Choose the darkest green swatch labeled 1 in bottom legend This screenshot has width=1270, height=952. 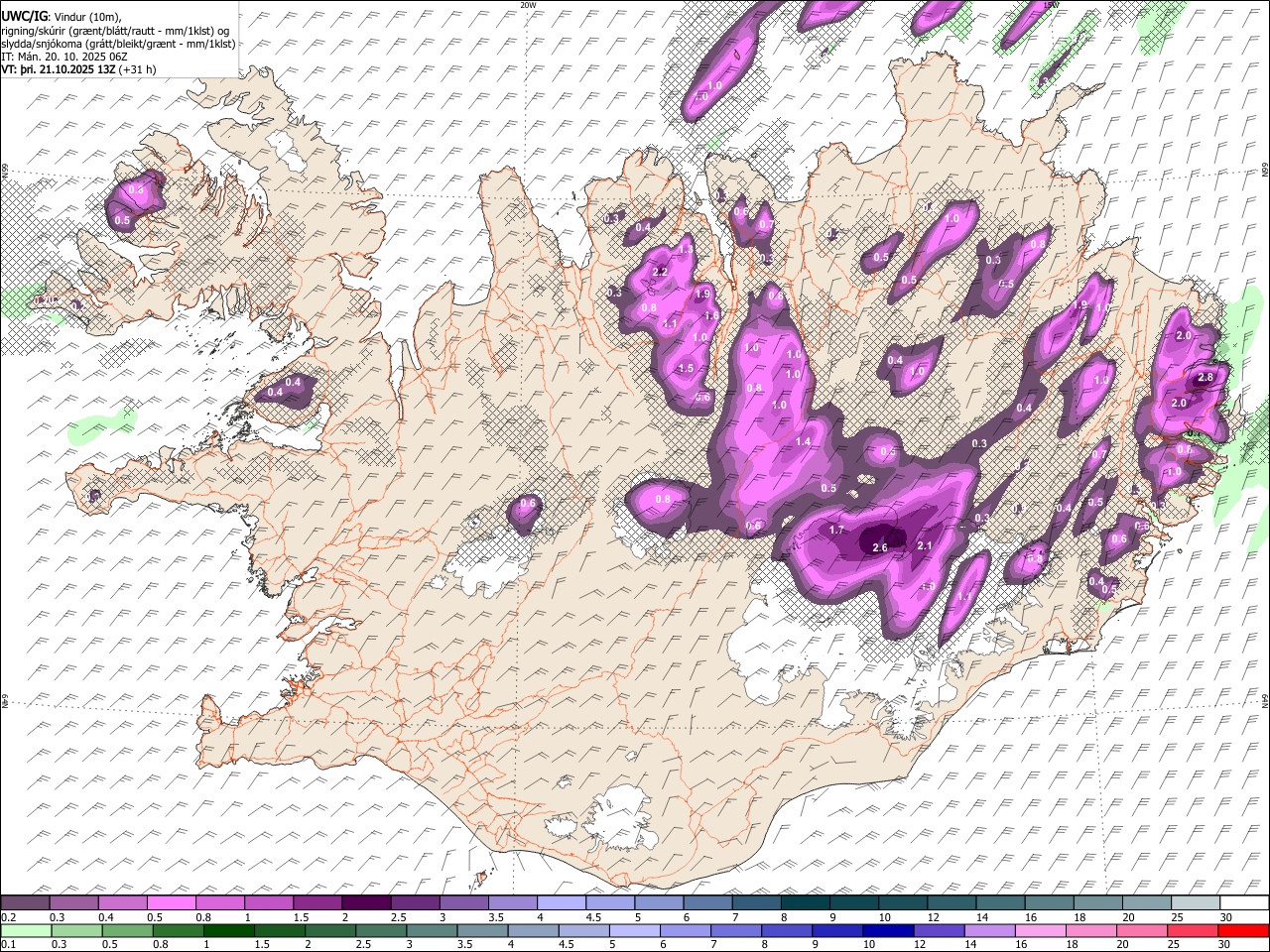pos(229,930)
